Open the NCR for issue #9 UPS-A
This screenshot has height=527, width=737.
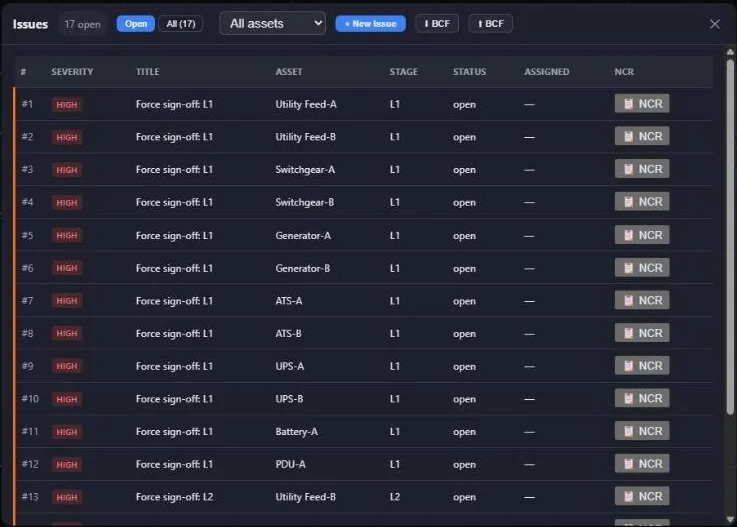click(x=642, y=365)
